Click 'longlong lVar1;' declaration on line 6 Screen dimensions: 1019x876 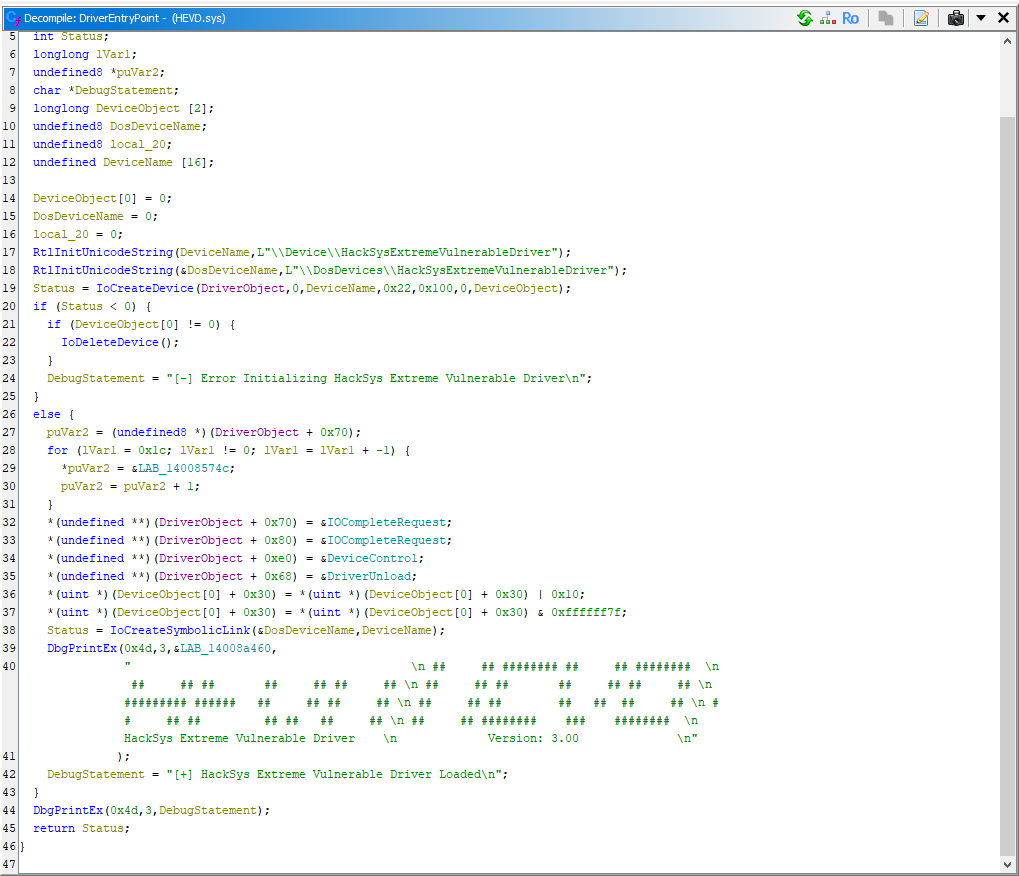pyautogui.click(x=85, y=55)
